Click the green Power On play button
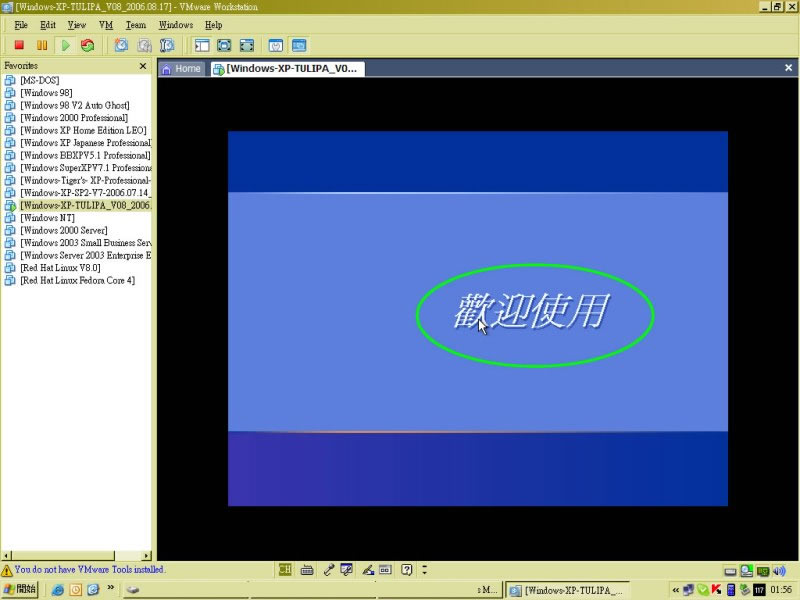Viewport: 800px width, 600px height. pos(65,45)
